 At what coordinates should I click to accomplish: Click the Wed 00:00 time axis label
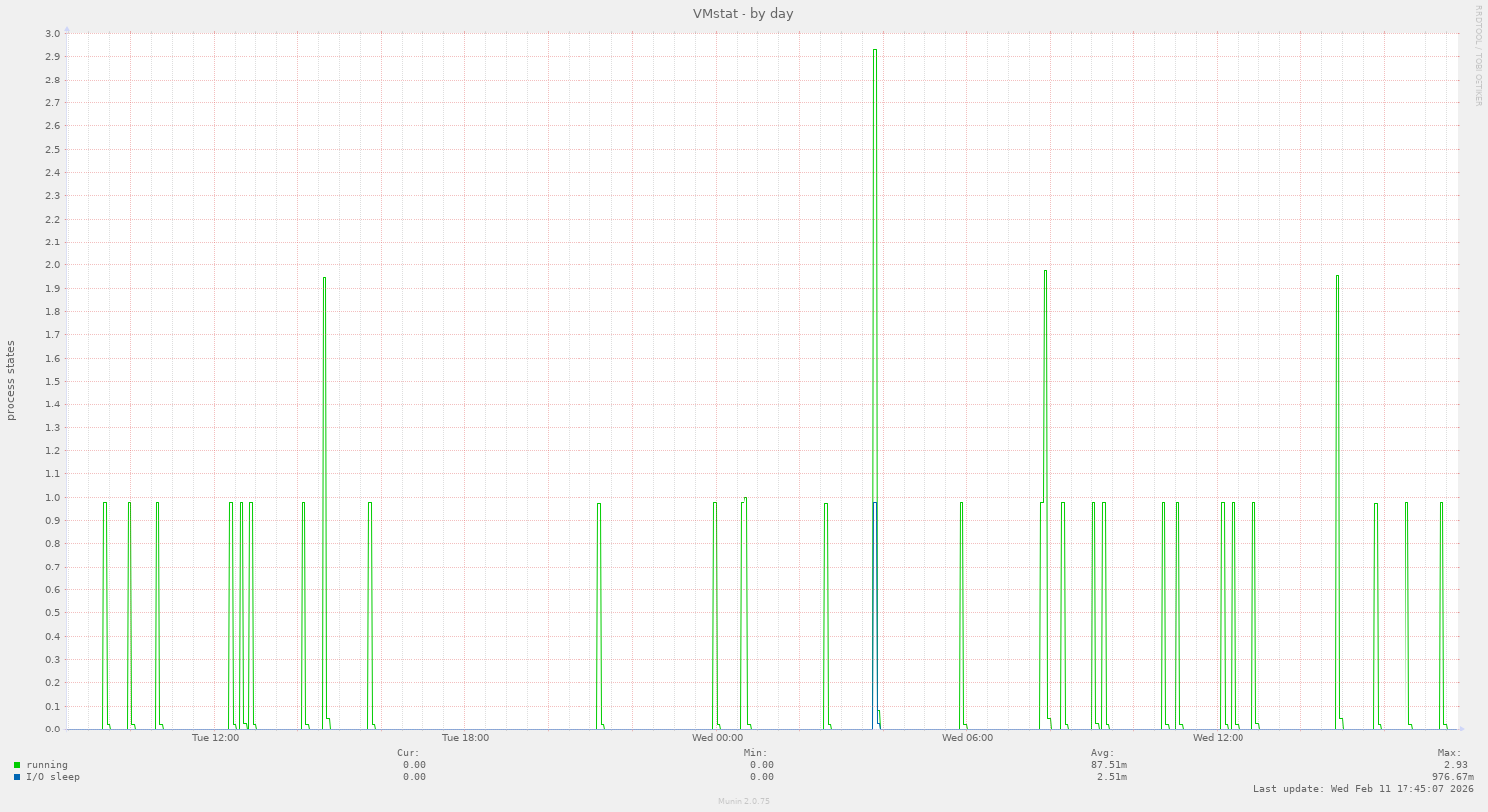[x=717, y=738]
